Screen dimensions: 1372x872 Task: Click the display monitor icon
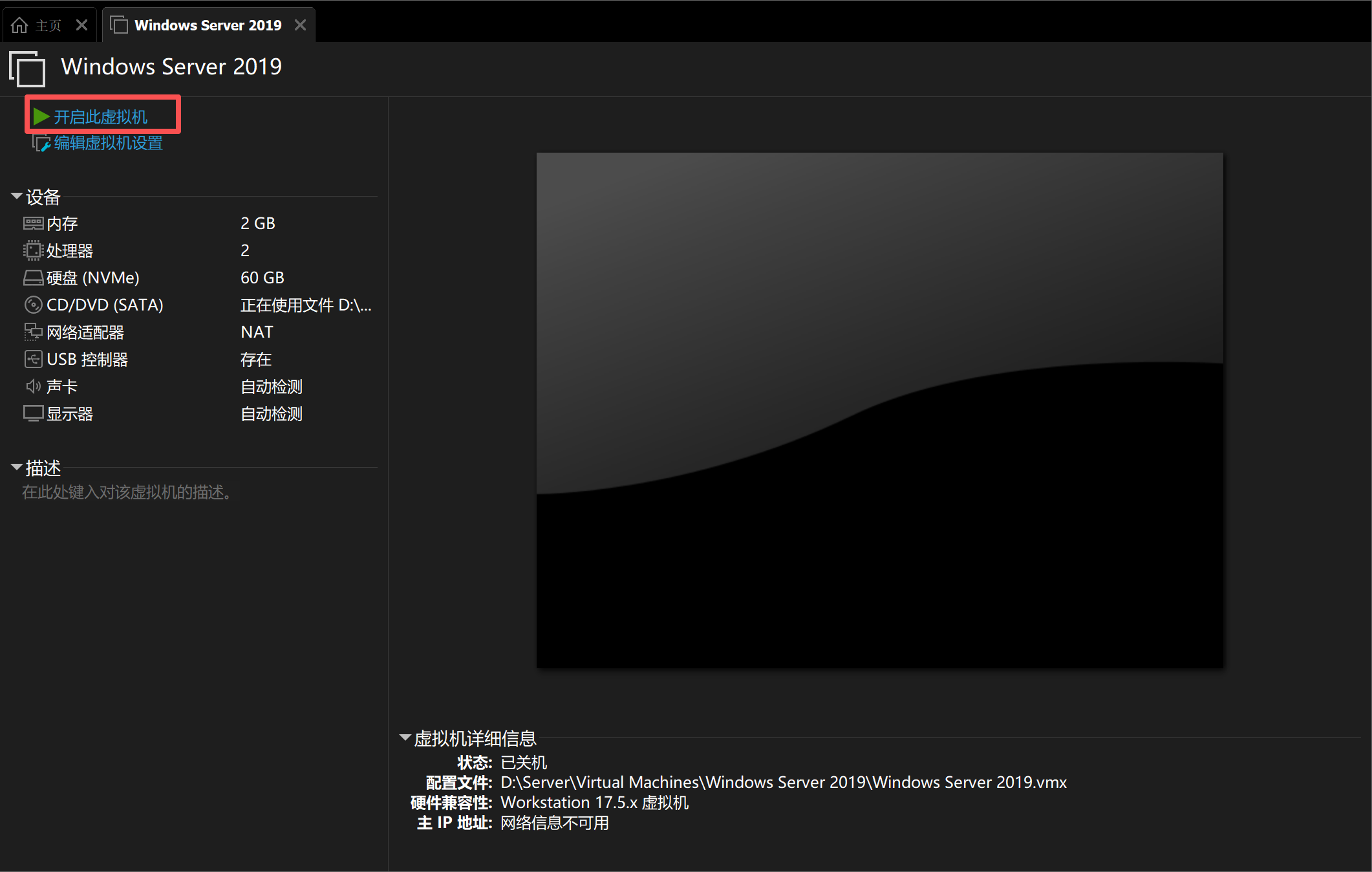coord(33,413)
